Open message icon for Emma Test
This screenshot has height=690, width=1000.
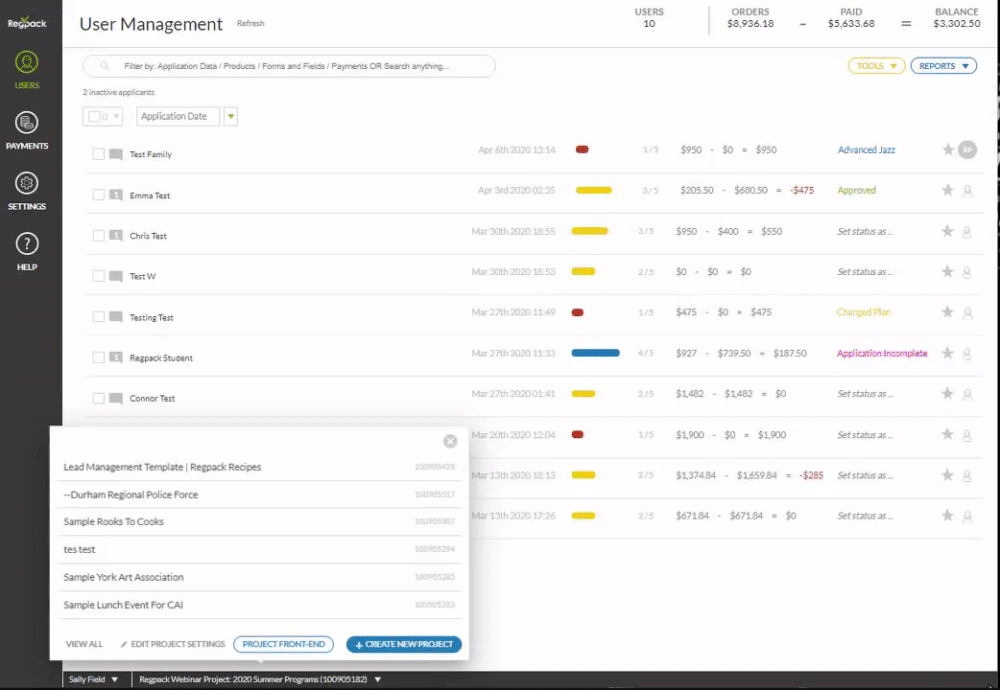[115, 195]
